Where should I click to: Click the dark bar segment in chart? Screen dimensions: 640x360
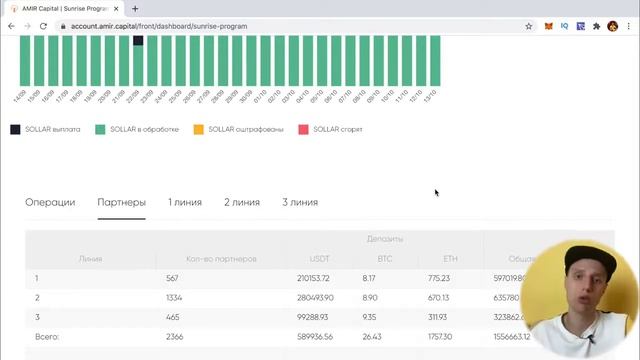pyautogui.click(x=138, y=40)
